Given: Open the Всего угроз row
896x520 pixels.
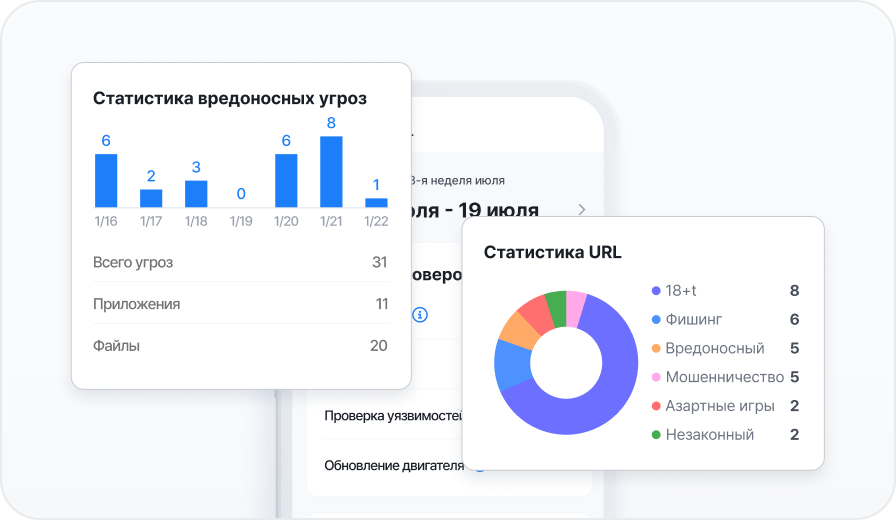Looking at the screenshot, I should point(240,262).
